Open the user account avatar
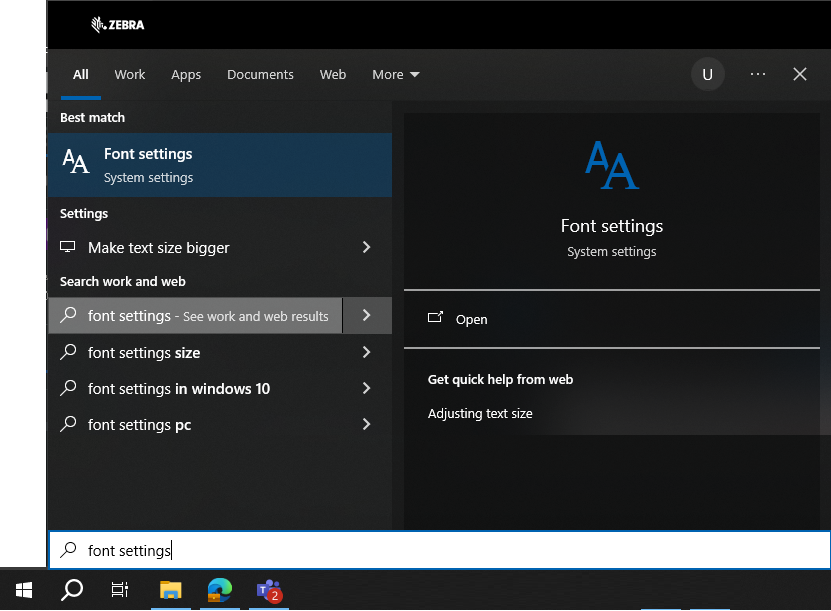Screen dimensions: 831x611 (x=707, y=74)
